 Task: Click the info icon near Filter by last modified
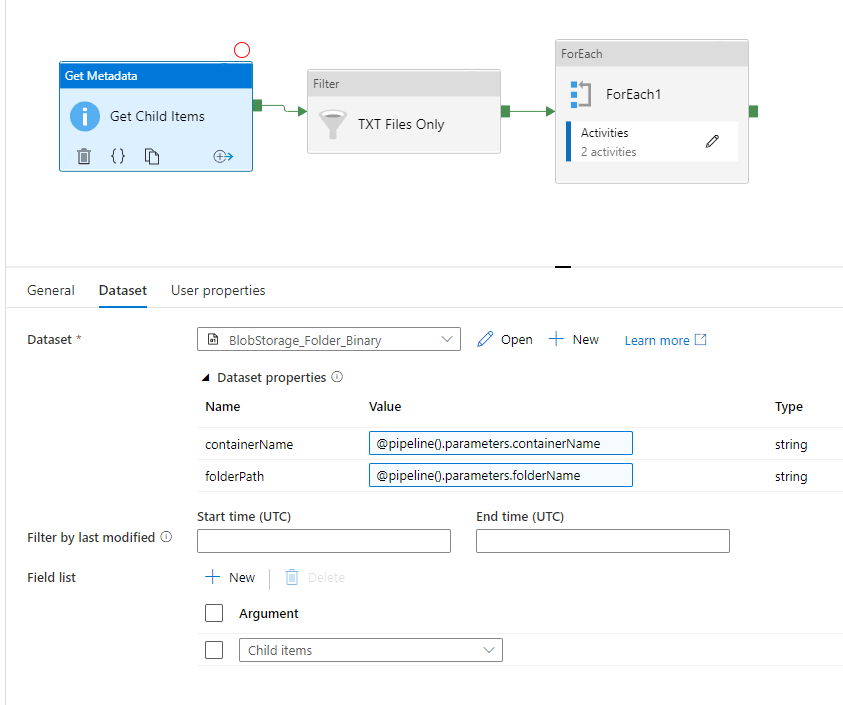pyautogui.click(x=167, y=537)
